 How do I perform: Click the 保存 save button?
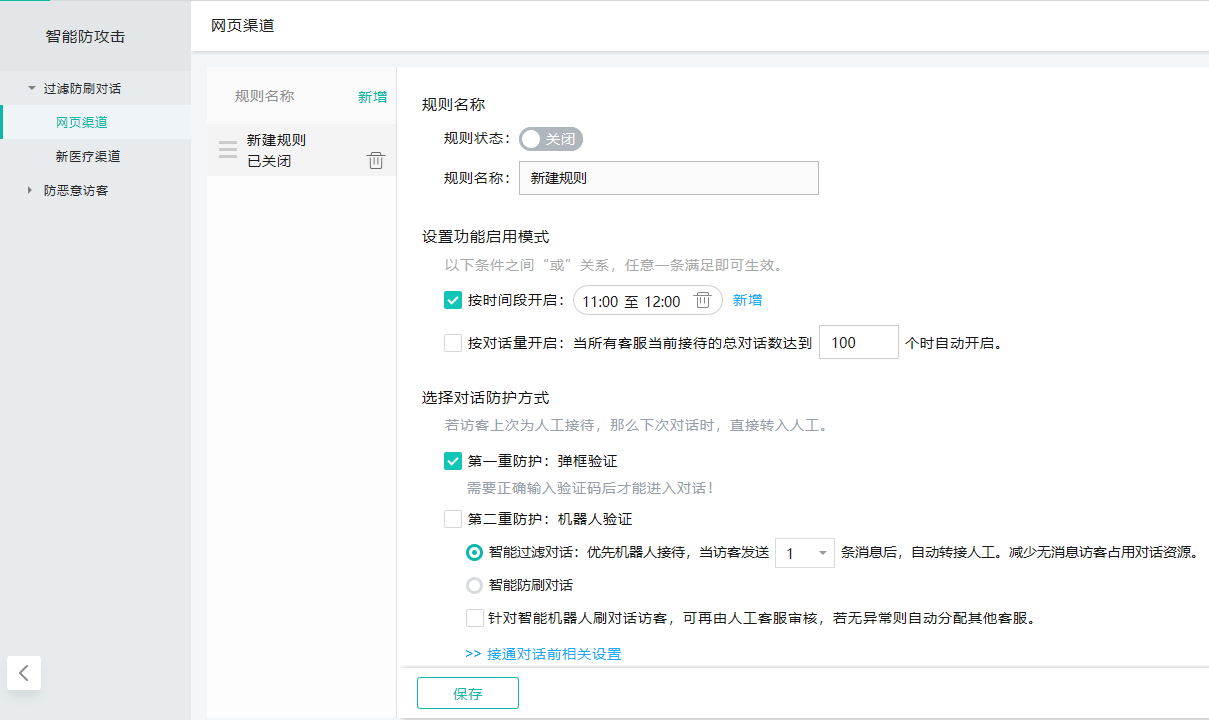[467, 692]
